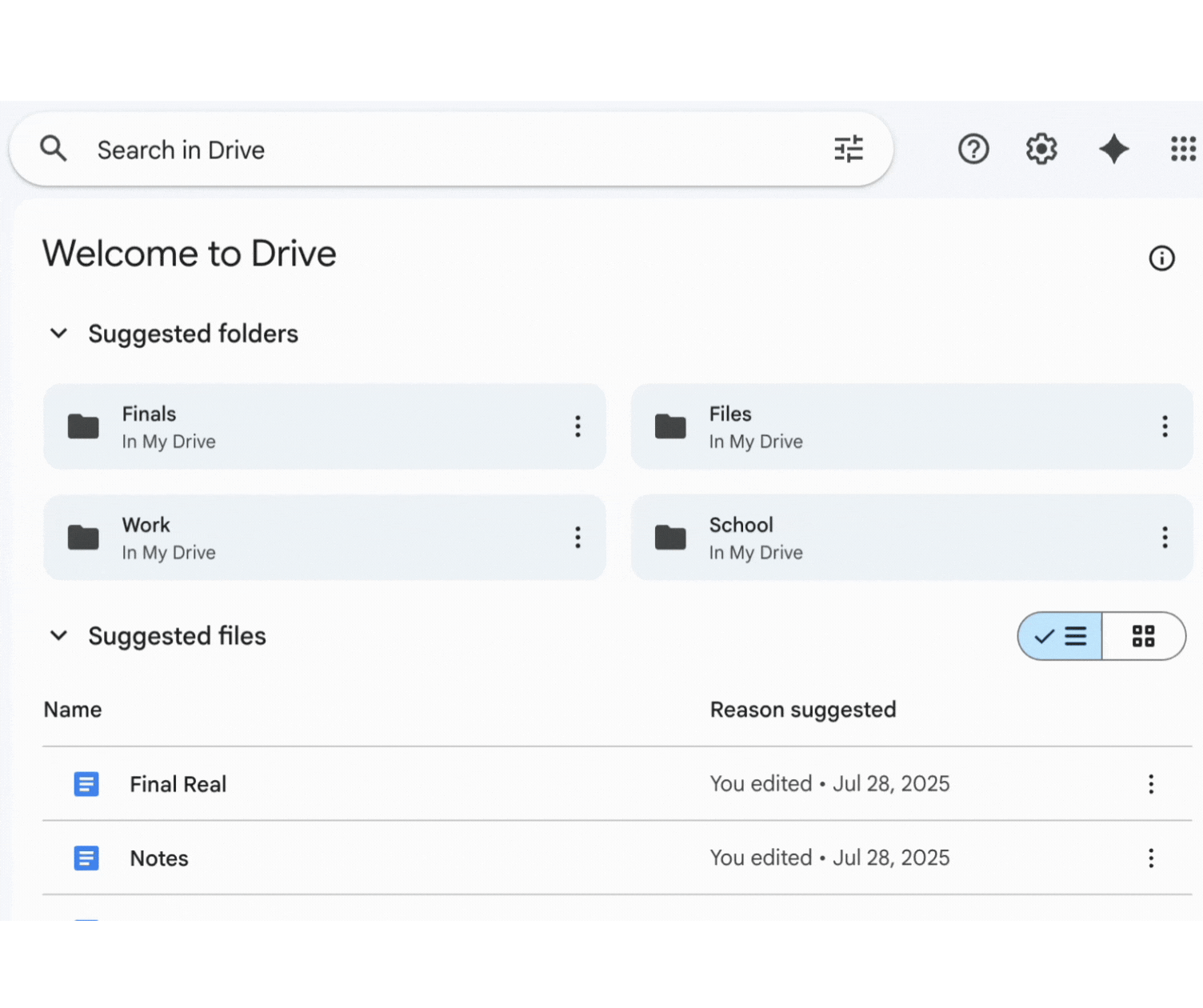1203x1008 pixels.
Task: Click 'In My Drive' under Work
Action: (169, 553)
